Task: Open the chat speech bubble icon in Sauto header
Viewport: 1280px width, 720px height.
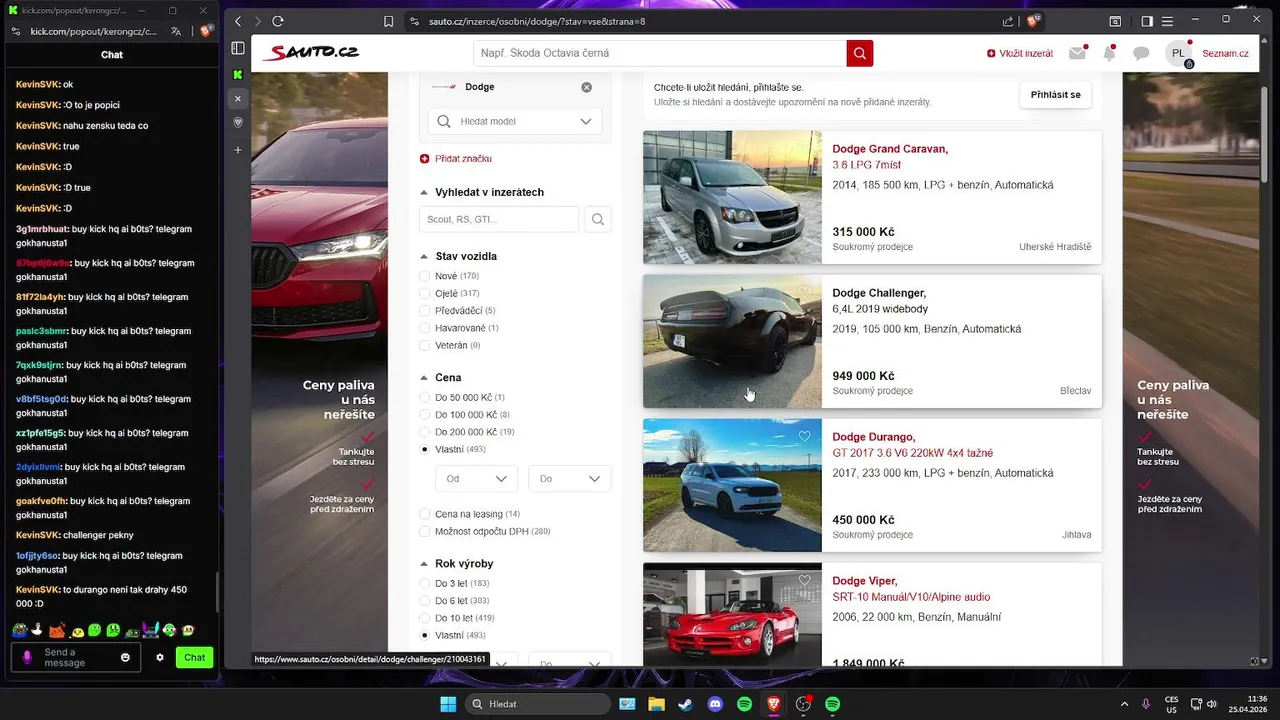Action: point(1141,54)
